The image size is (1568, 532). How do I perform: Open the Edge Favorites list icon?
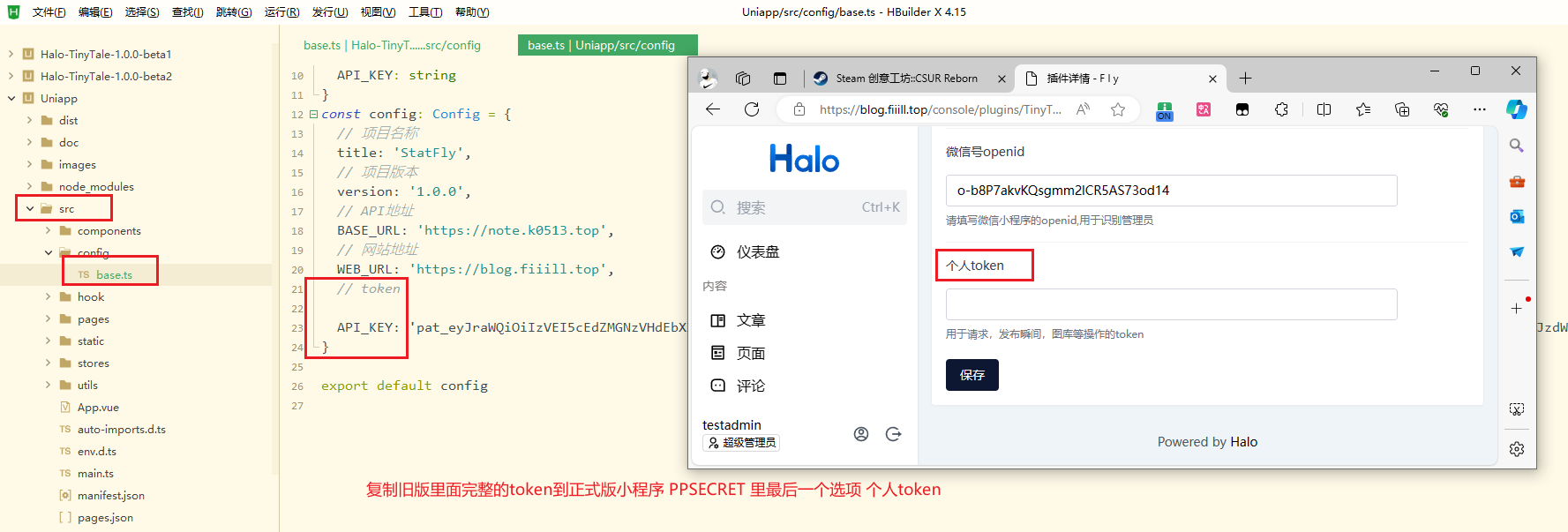click(1363, 109)
